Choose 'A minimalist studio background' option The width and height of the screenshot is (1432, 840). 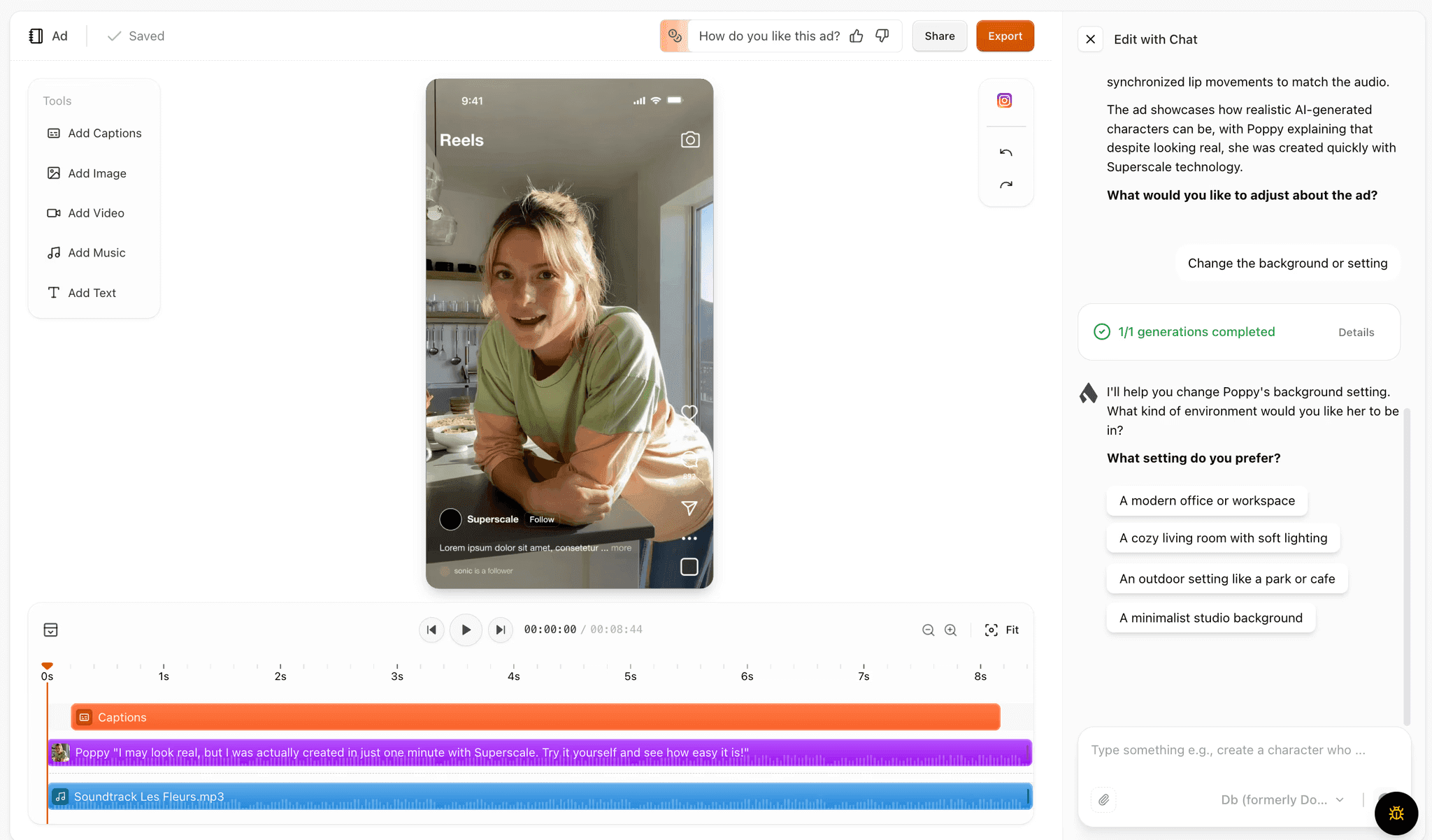pyautogui.click(x=1210, y=618)
